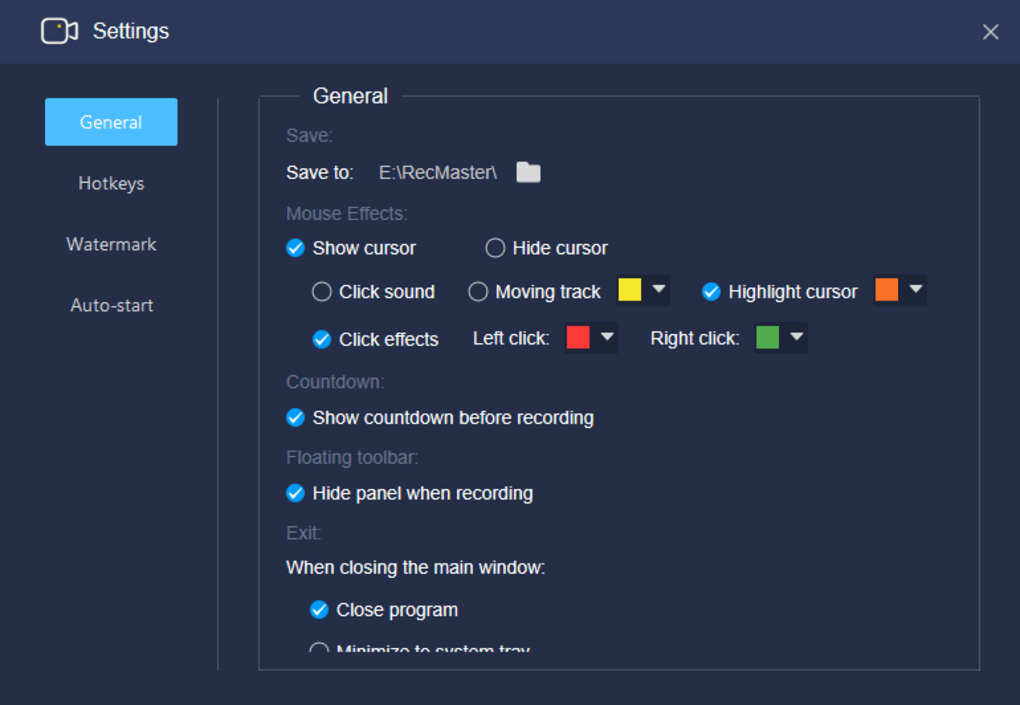Go to the Auto-start tab
The height and width of the screenshot is (705, 1020).
(111, 305)
